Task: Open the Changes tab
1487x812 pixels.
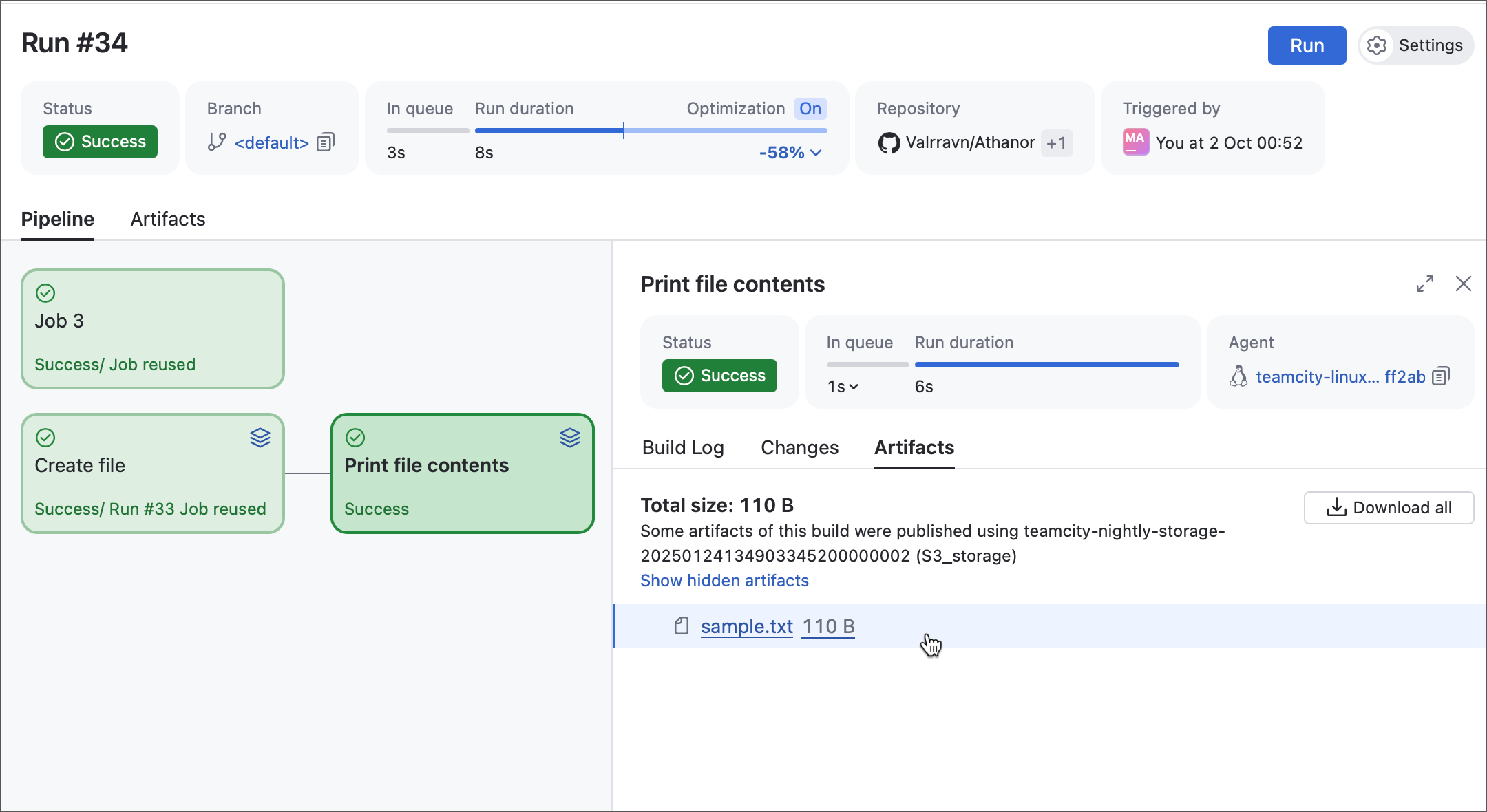Action: tap(799, 447)
